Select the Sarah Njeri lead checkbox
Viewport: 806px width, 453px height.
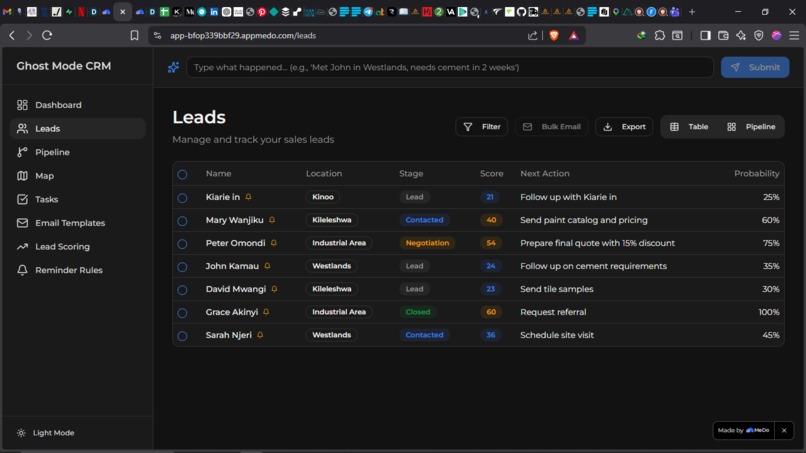click(x=182, y=336)
